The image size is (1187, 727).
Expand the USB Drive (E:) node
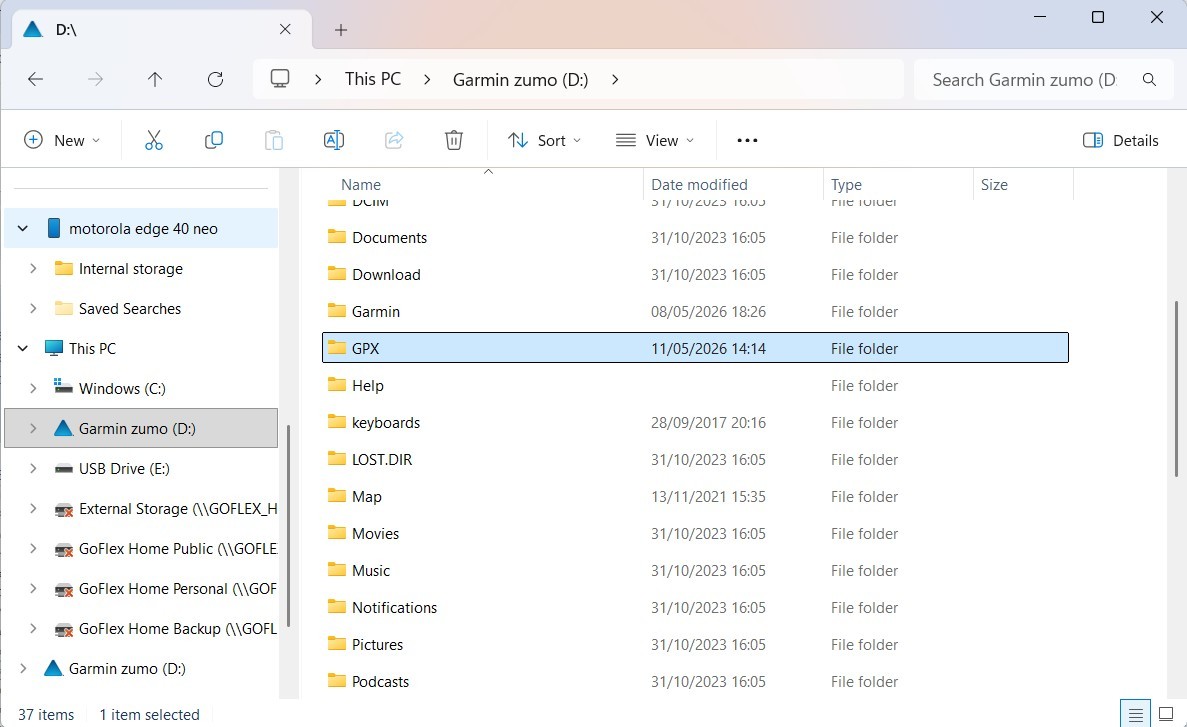click(x=33, y=469)
